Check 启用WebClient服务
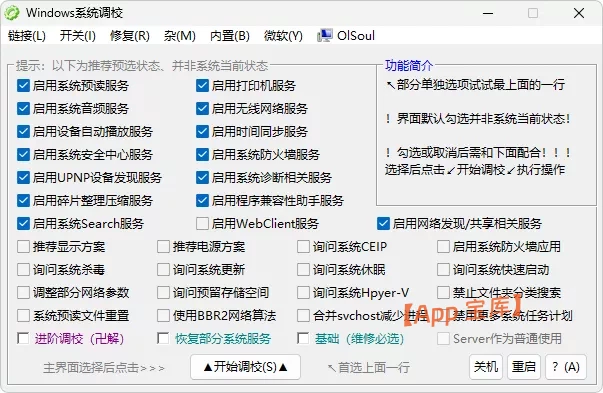This screenshot has height=393, width=603. (x=202, y=223)
